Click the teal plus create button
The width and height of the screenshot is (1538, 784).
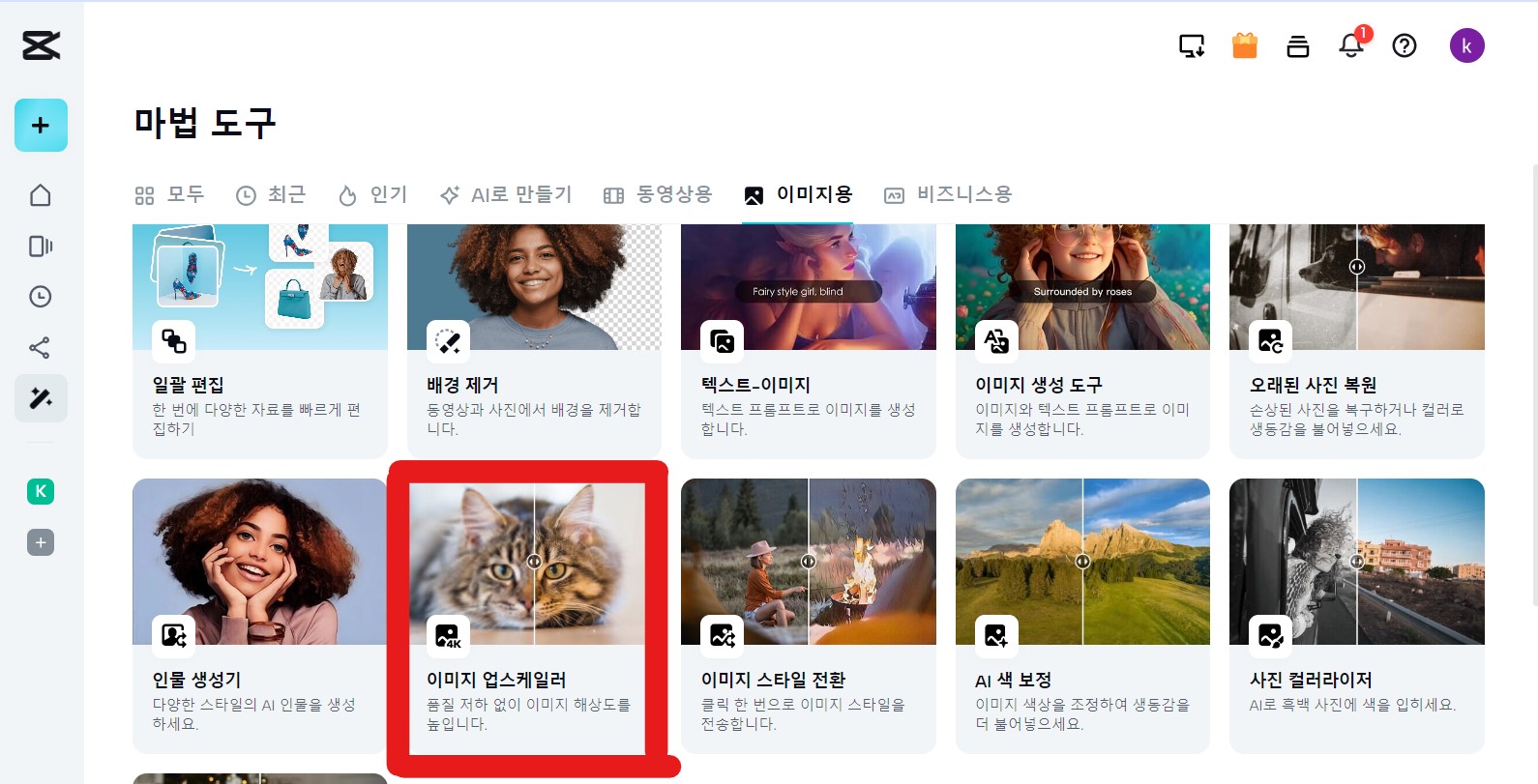[41, 125]
